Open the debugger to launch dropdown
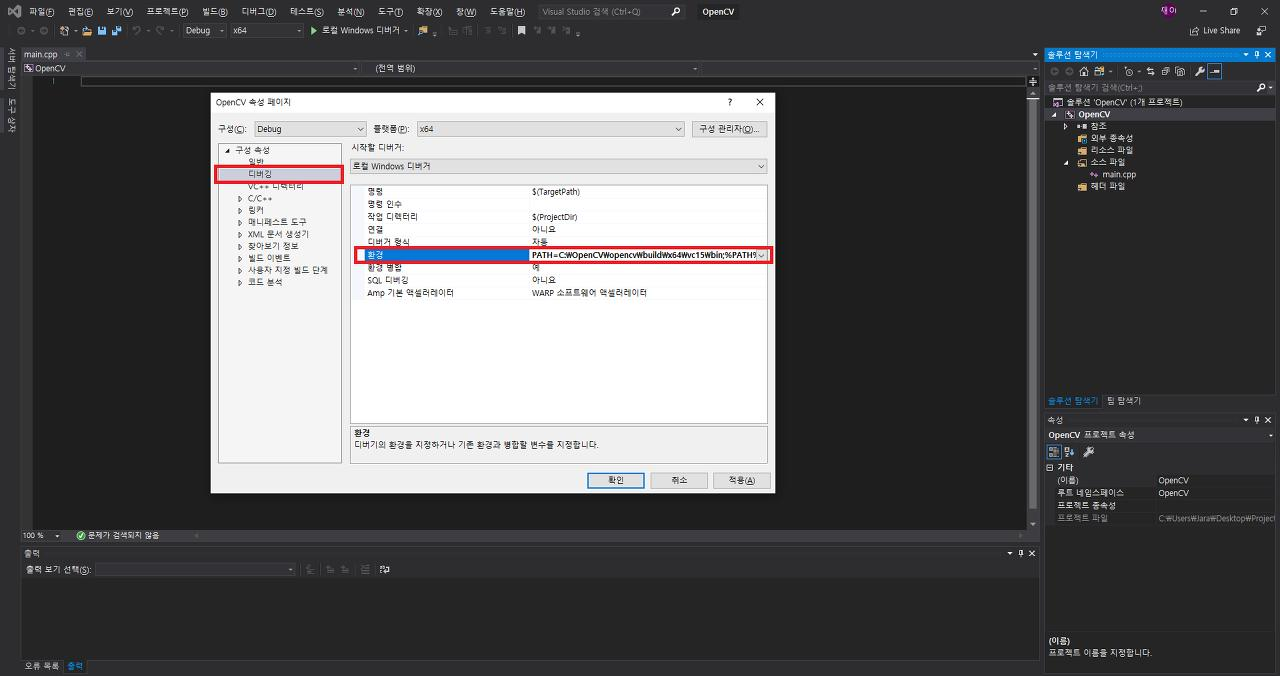1280x676 pixels. click(x=559, y=166)
